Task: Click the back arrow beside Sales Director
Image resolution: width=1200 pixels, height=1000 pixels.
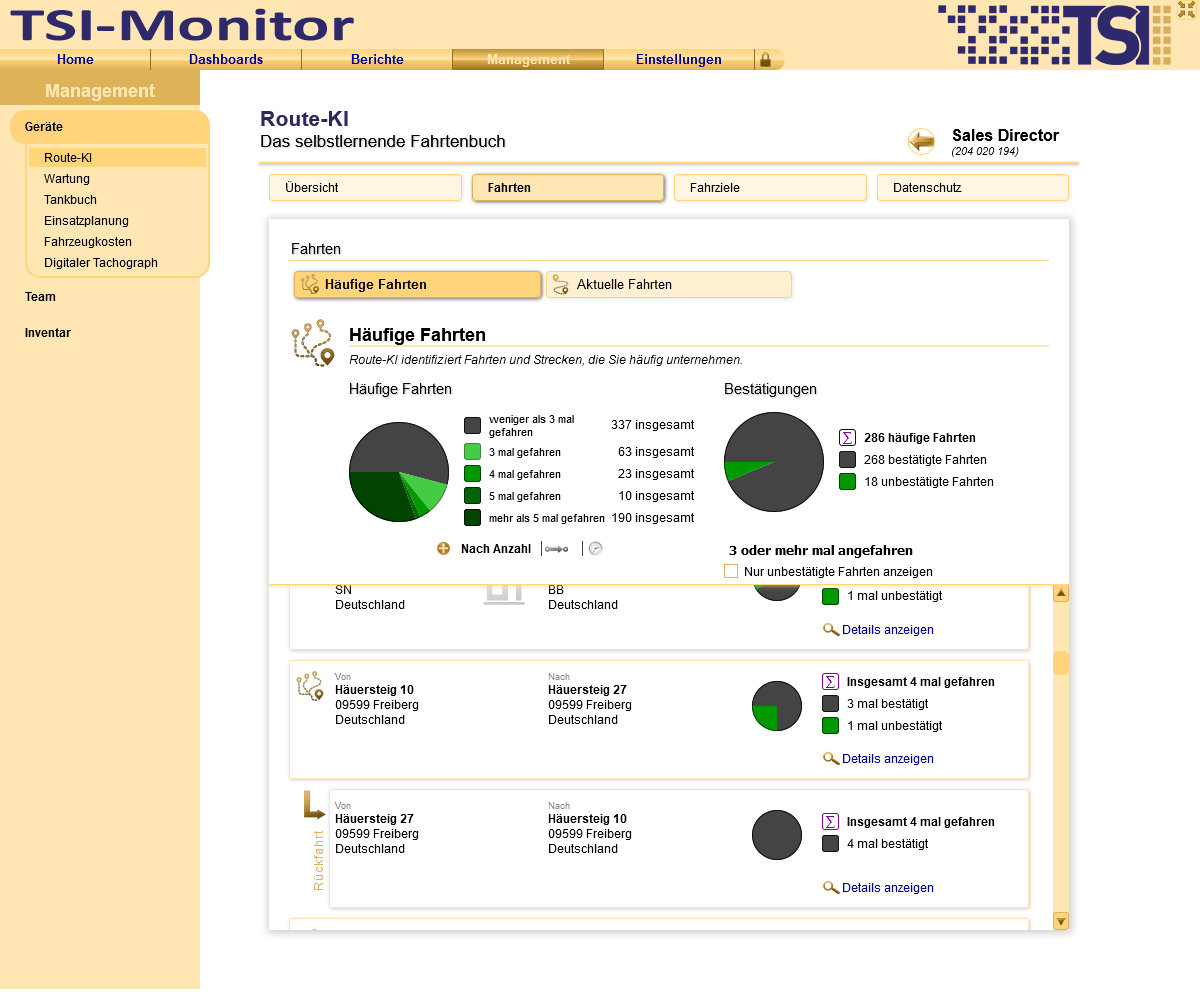Action: [921, 142]
